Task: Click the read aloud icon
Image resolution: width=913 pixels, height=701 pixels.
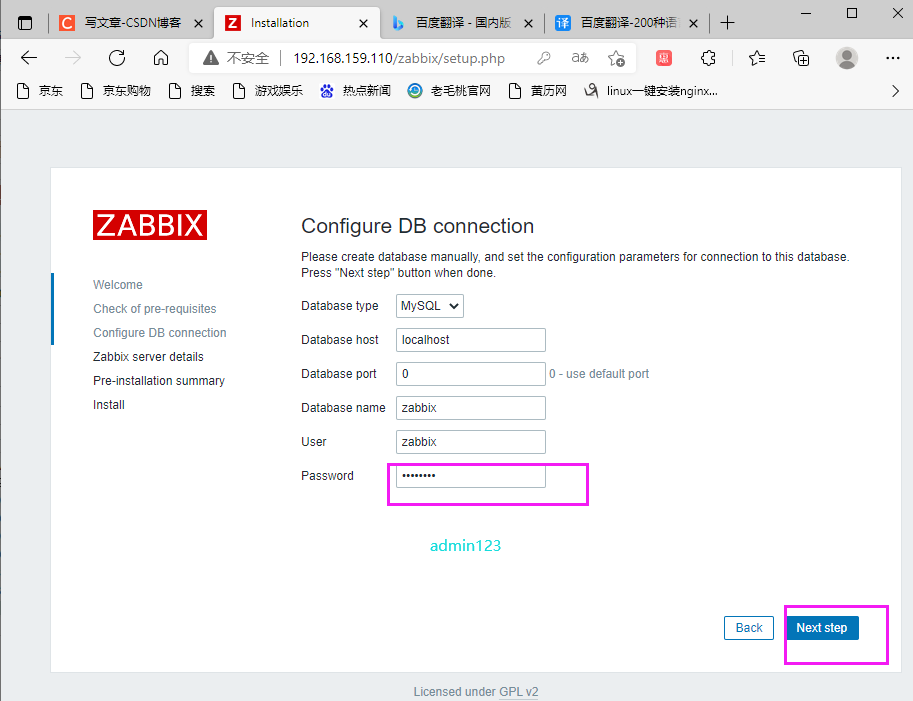Action: [580, 58]
